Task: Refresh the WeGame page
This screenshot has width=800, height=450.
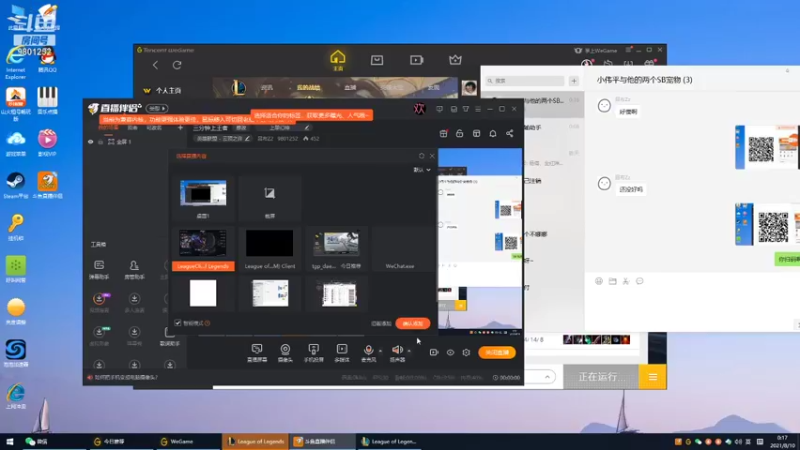Action: [x=177, y=65]
